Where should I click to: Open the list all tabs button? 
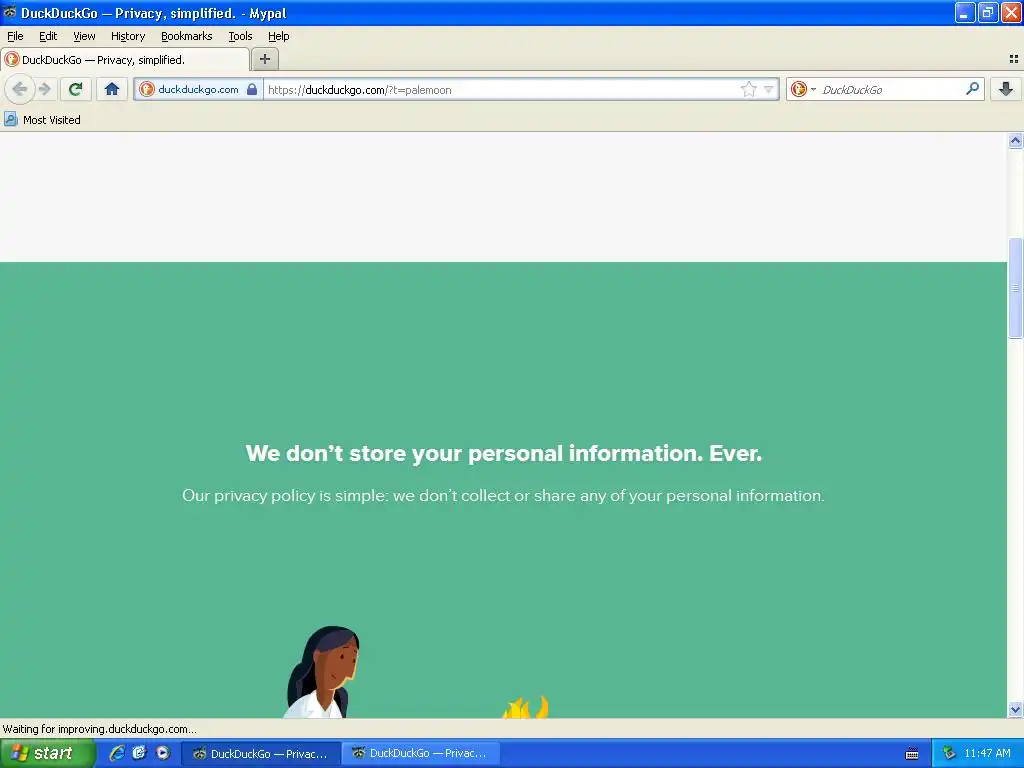tap(1014, 59)
